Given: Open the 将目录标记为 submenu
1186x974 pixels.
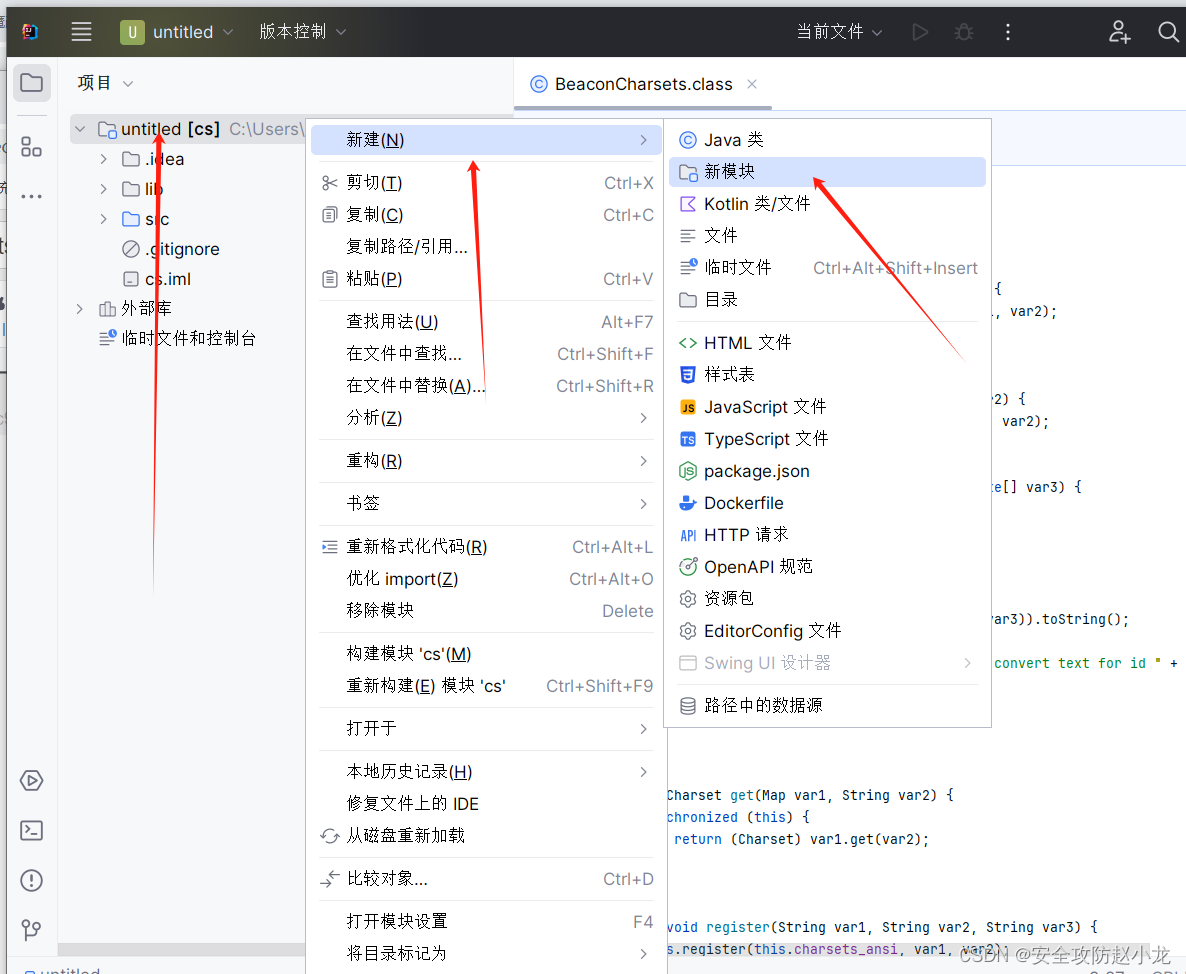Looking at the screenshot, I should [486, 954].
